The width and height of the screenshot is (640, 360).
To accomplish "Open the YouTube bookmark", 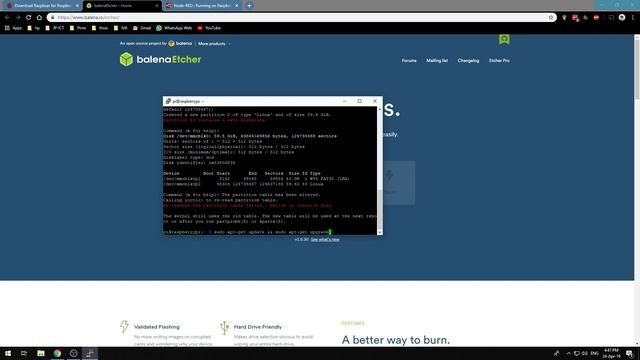I will coord(209,28).
